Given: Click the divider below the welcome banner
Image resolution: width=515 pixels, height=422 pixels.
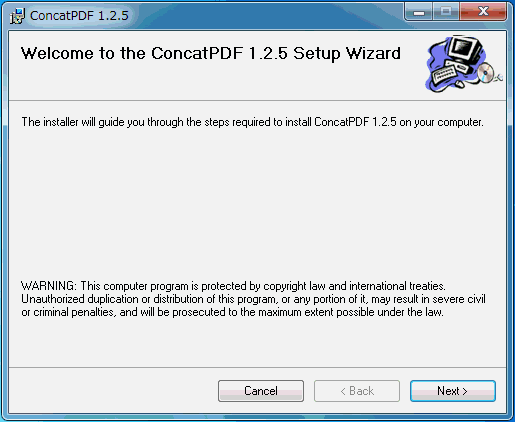Looking at the screenshot, I should 257,100.
